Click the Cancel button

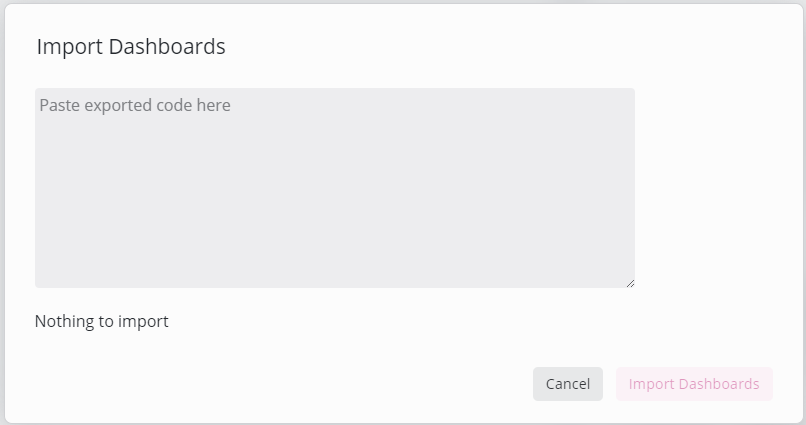[x=567, y=384]
